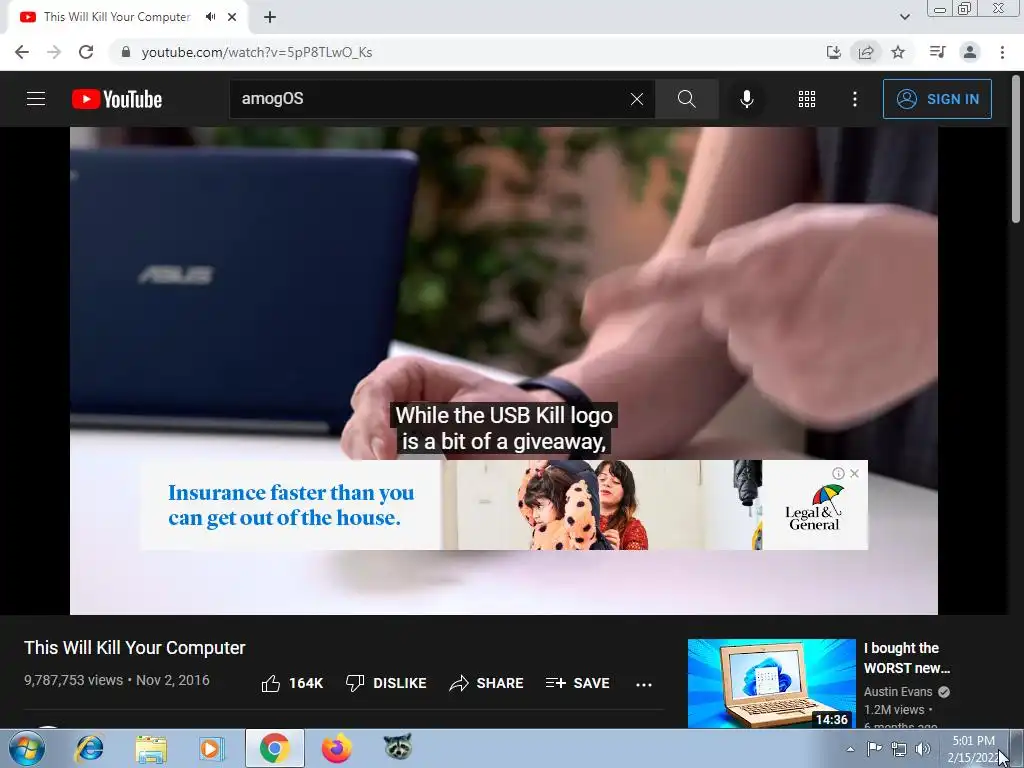
Task: Clear the amogOS search text
Action: pos(637,99)
